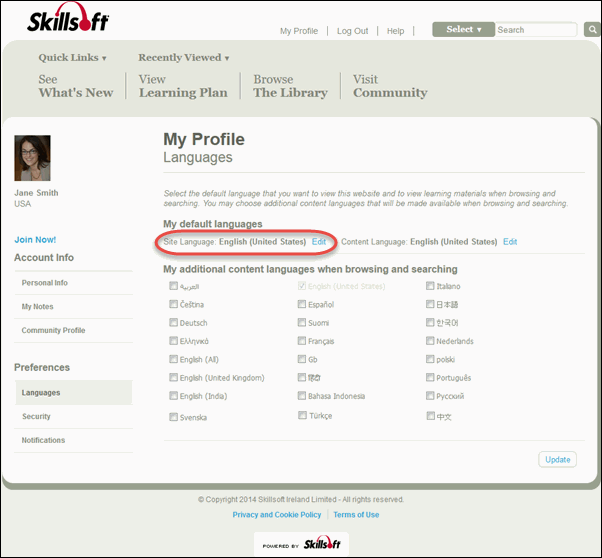602x558 pixels.
Task: Open Notifications in the sidebar
Action: [43, 440]
